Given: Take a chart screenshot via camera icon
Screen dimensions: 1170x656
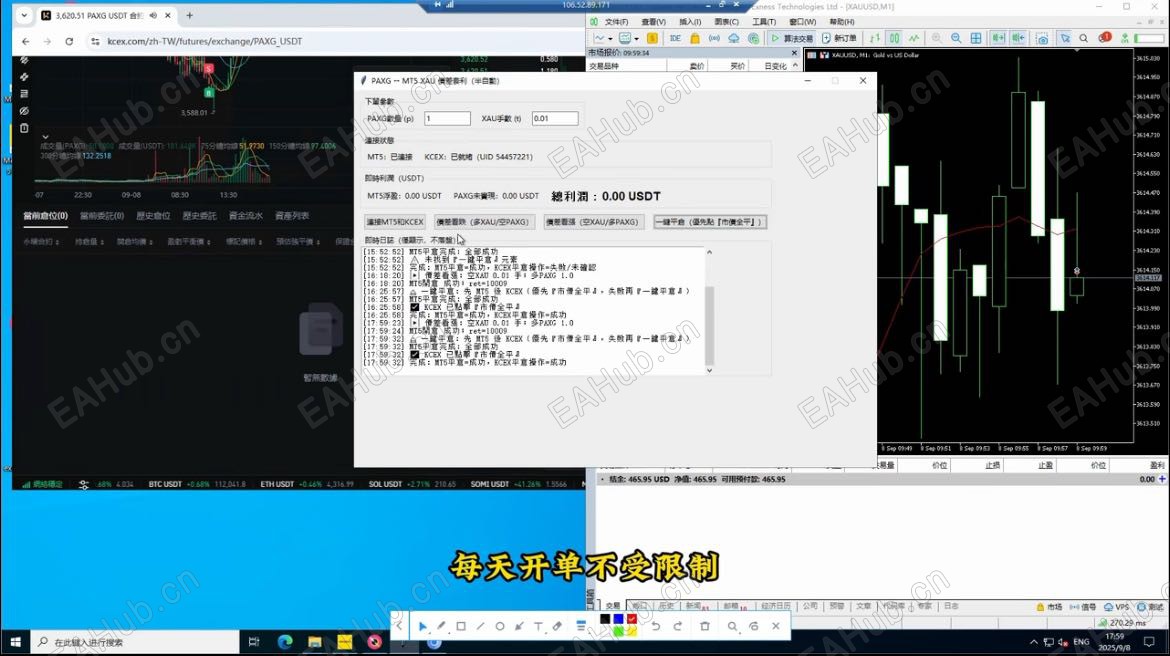Looking at the screenshot, I should 1042,38.
